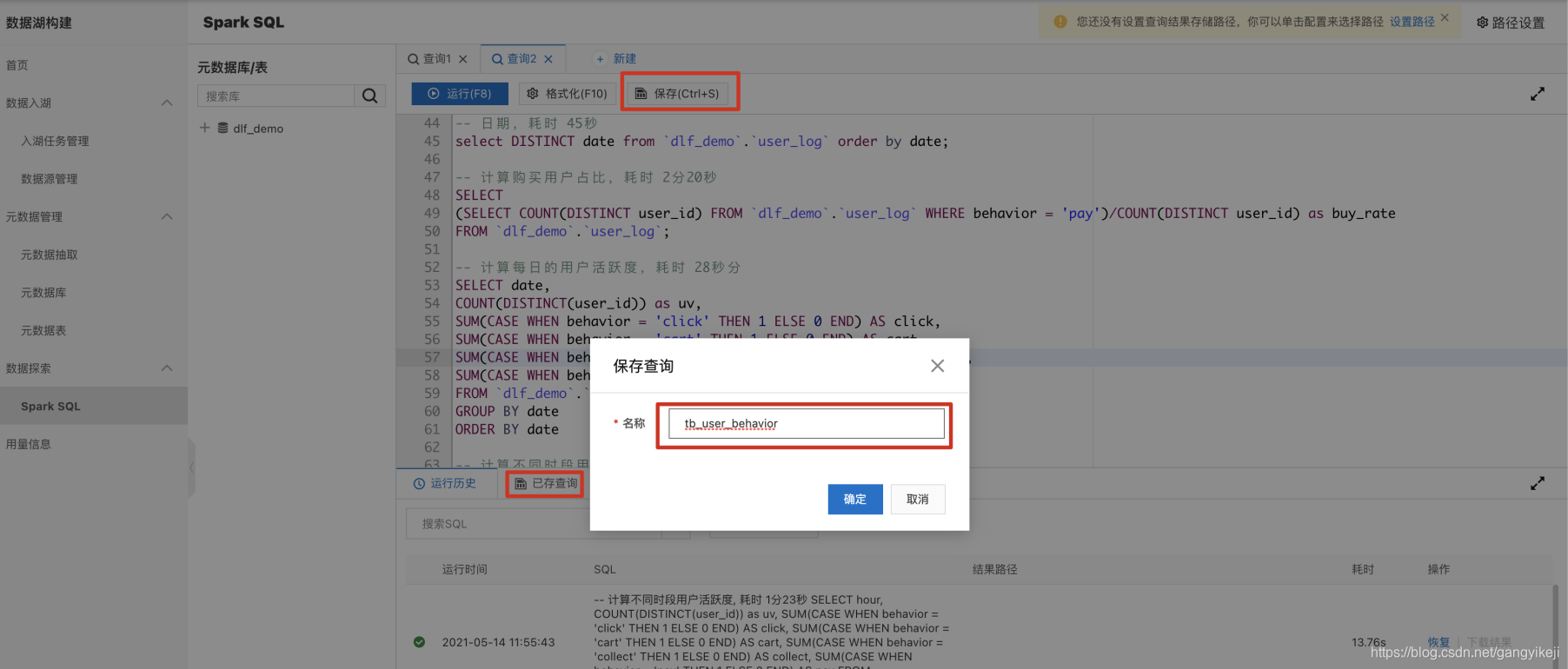Click the editor line 48 SELECT keyword
This screenshot has height=669, width=1568.
click(x=479, y=195)
